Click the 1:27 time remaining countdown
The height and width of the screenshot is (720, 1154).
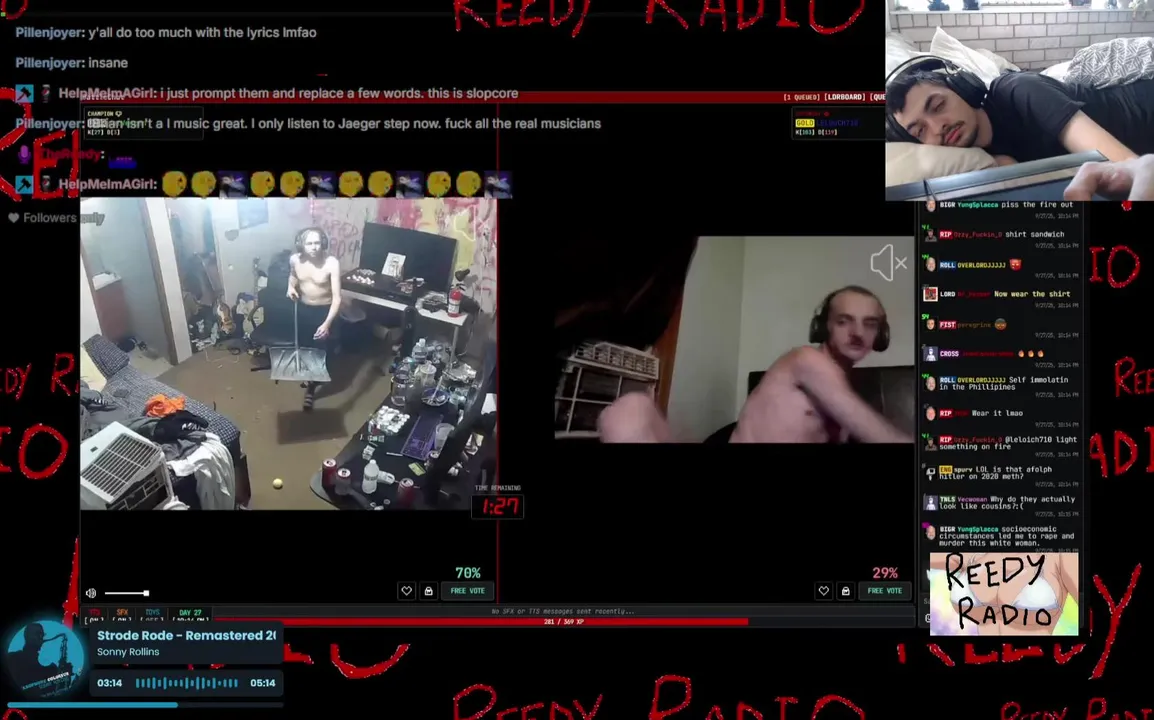tap(498, 506)
